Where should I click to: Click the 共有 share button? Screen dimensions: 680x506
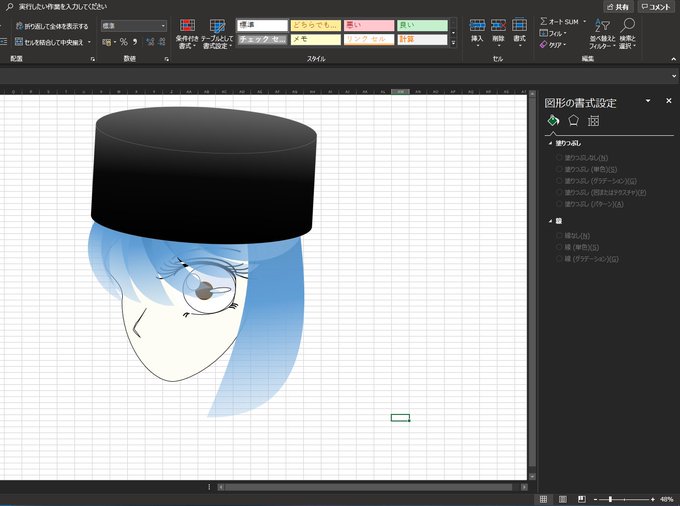(x=618, y=7)
